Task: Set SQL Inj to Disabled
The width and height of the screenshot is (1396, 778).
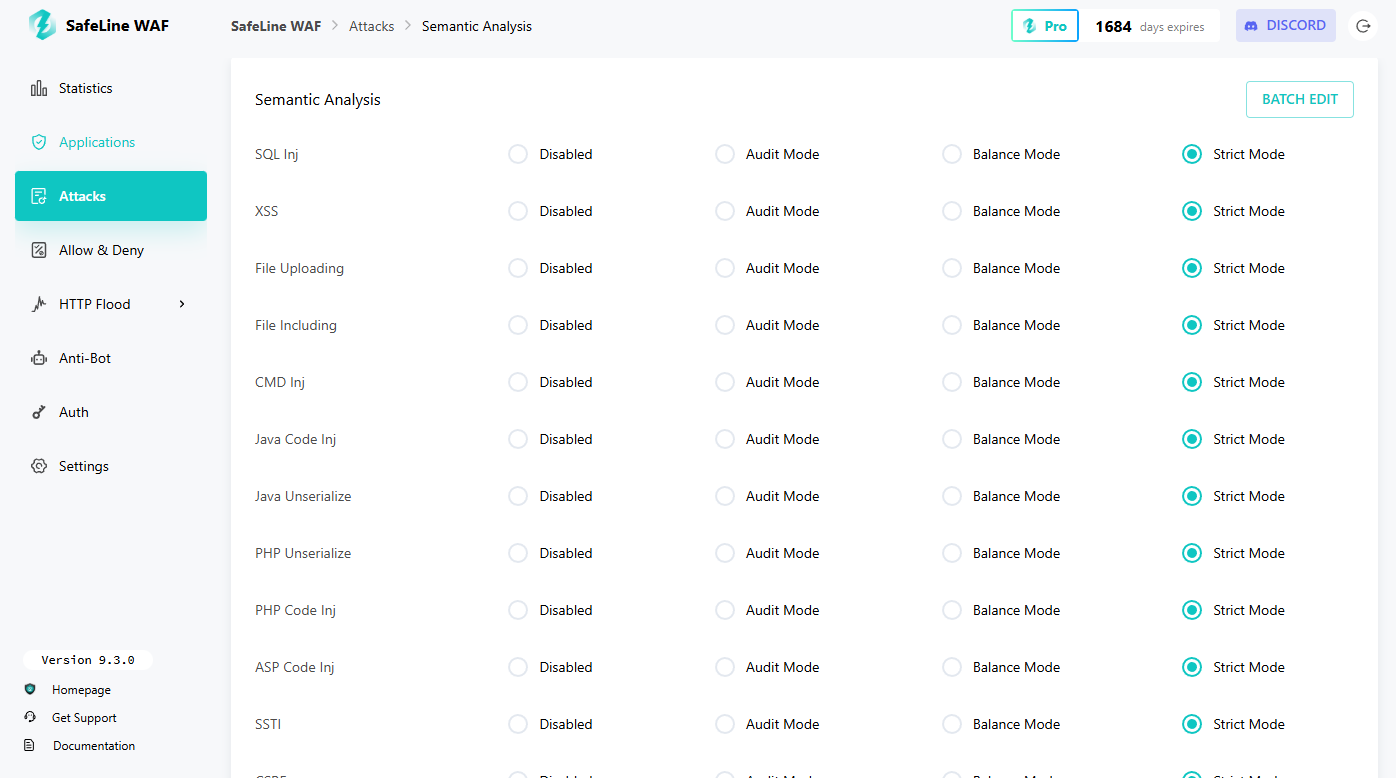Action: click(x=518, y=154)
